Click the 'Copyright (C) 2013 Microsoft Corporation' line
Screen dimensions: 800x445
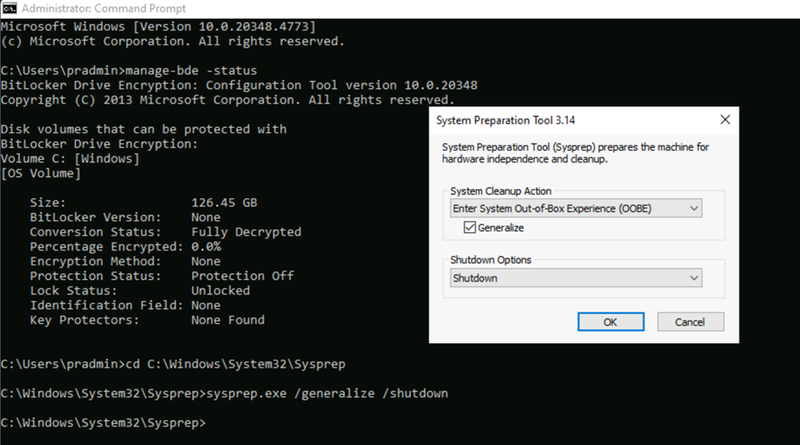[x=228, y=100]
